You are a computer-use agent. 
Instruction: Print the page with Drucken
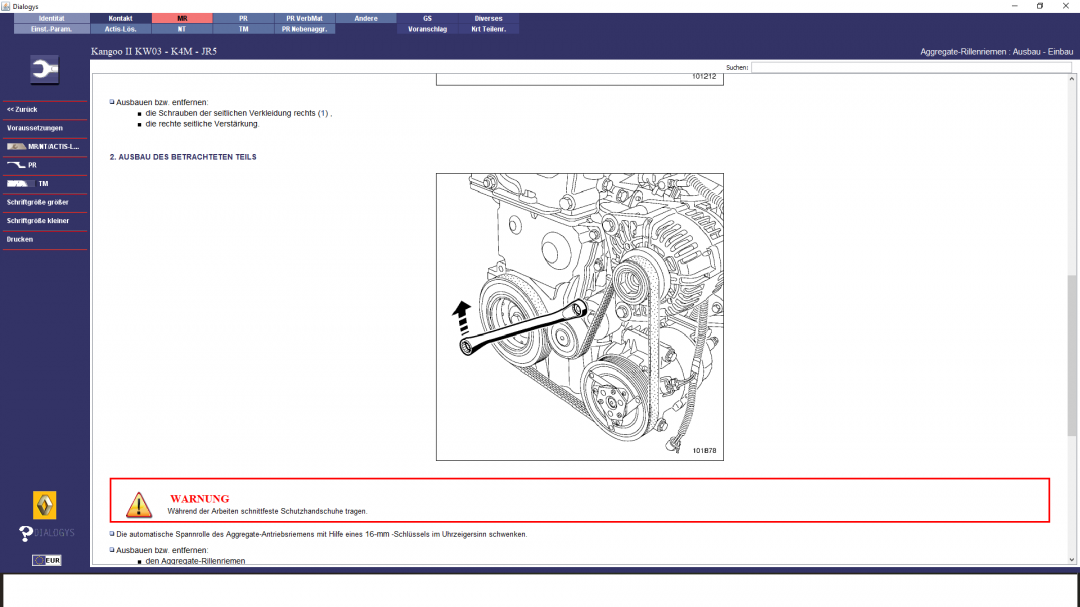tap(44, 240)
